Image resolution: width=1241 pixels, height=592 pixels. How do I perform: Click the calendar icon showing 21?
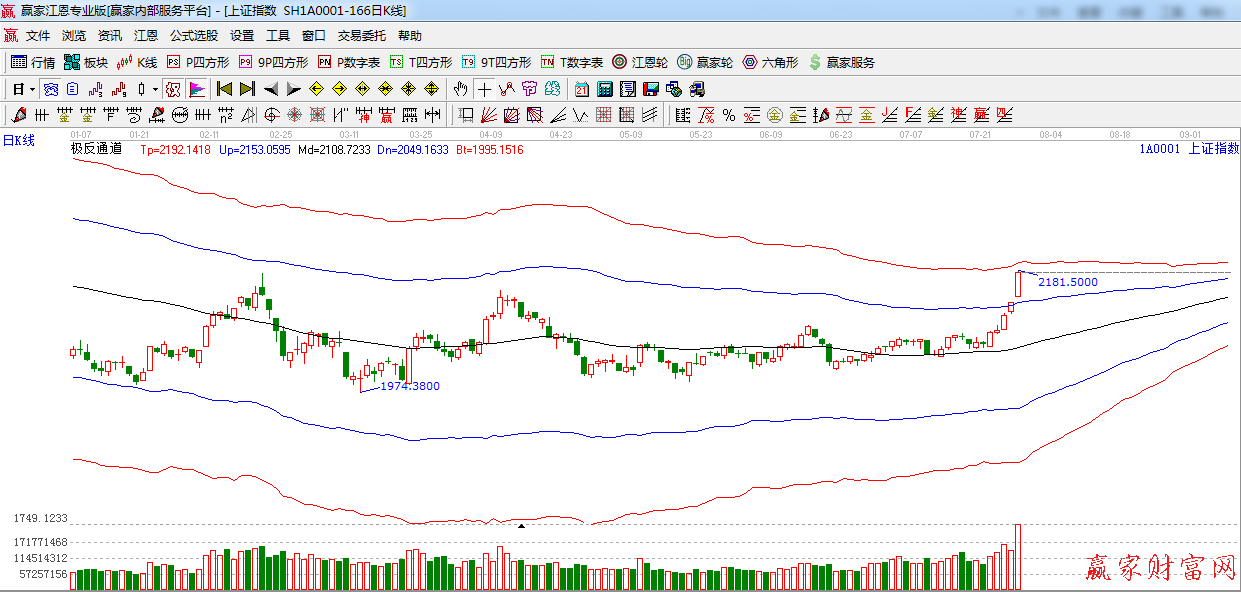tap(581, 89)
